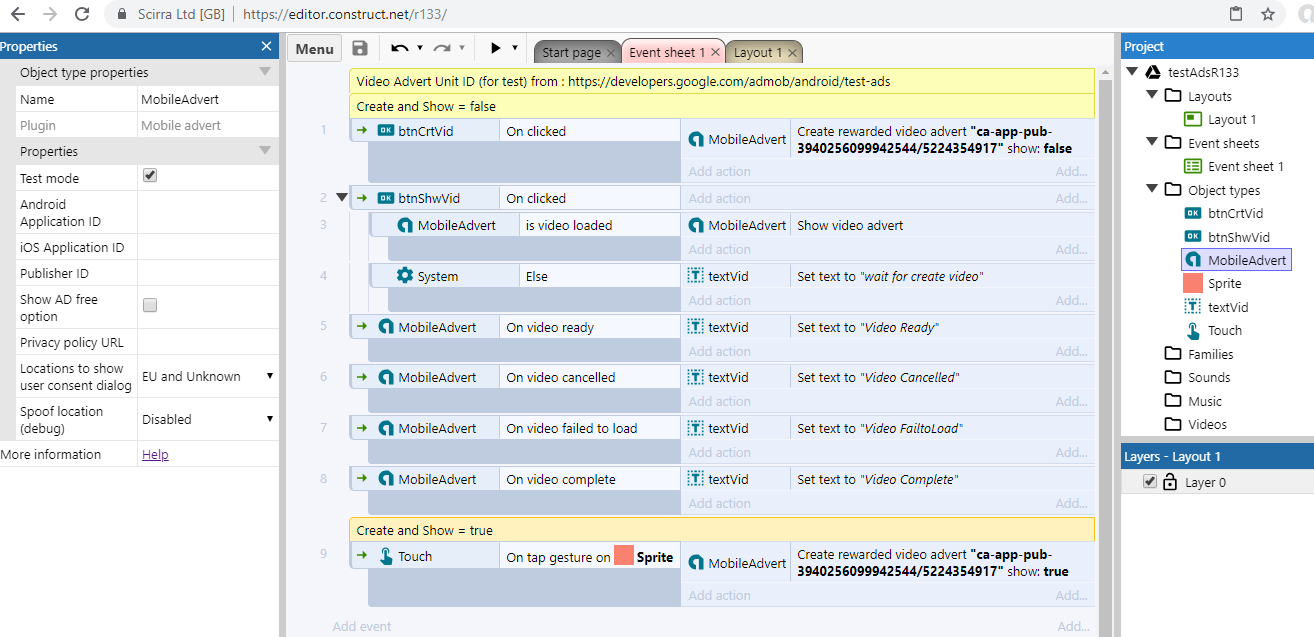Click Touch icon in event 9
The image size is (1314, 637).
coord(386,556)
